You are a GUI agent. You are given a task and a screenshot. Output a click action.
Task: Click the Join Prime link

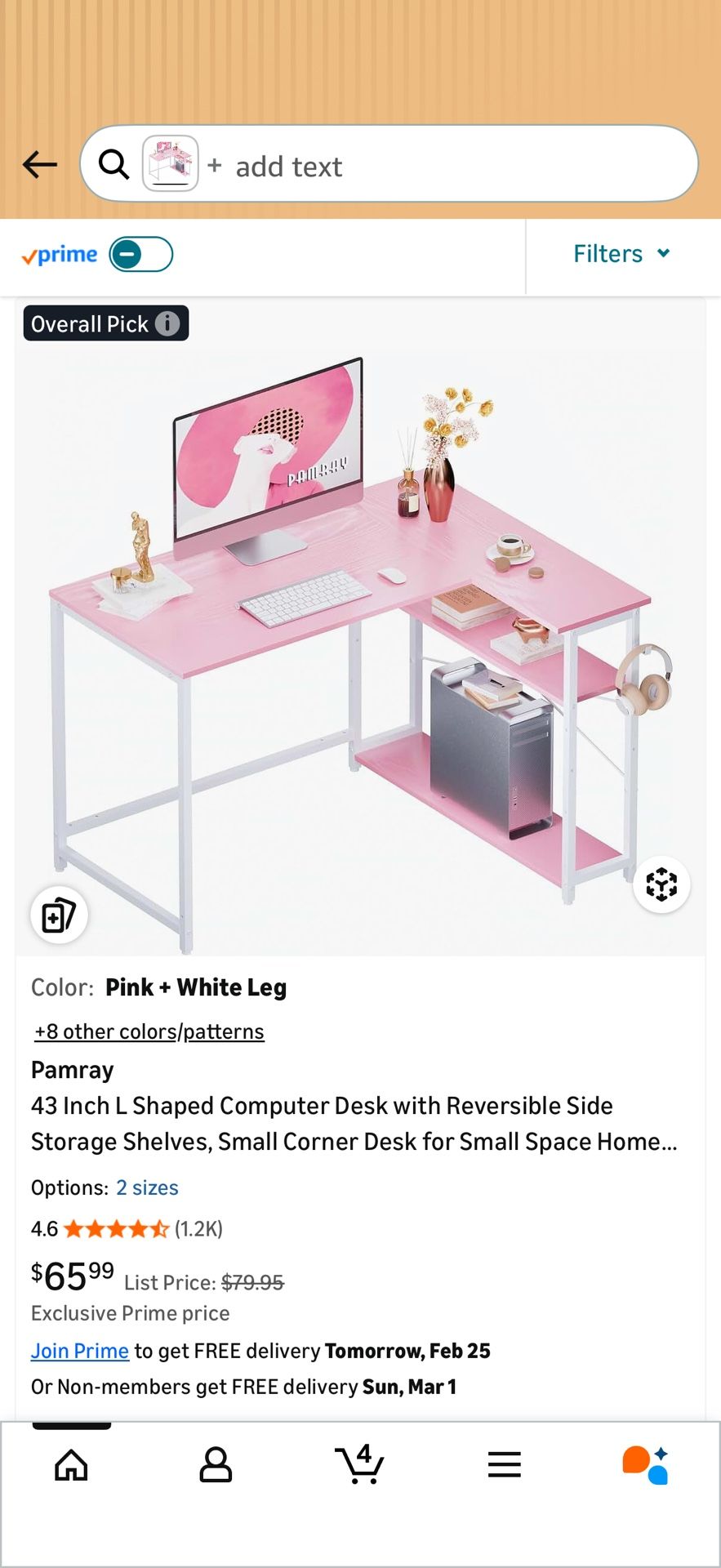(80, 1351)
